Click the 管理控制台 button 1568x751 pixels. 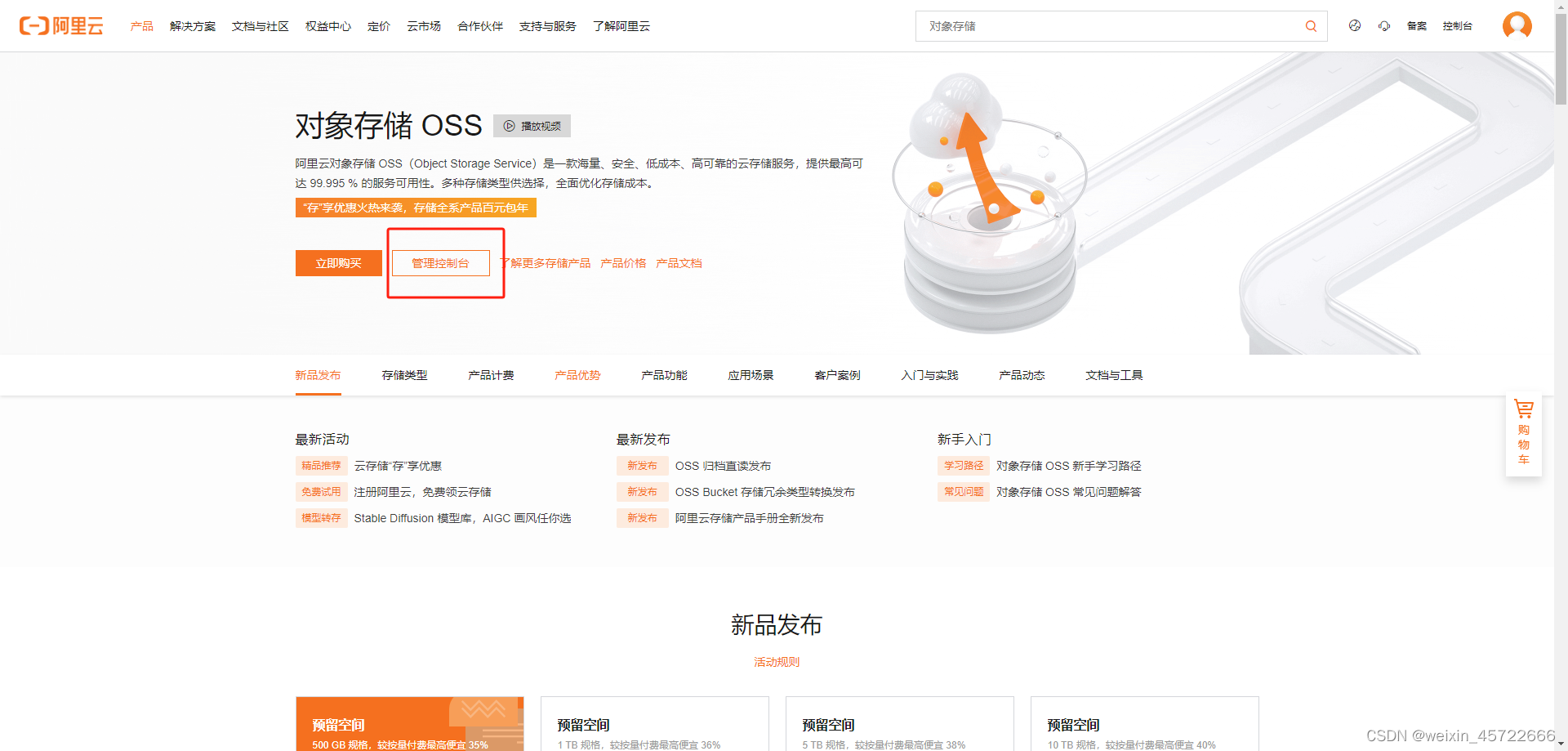441,263
